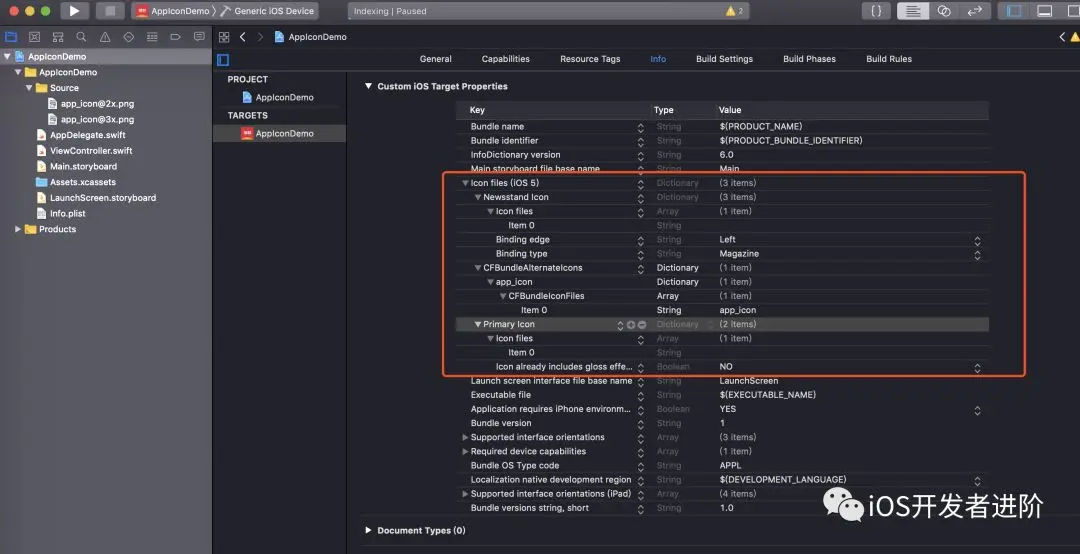Image resolution: width=1080 pixels, height=554 pixels.
Task: Select app_icon@3x.png in navigator
Action: click(97, 120)
